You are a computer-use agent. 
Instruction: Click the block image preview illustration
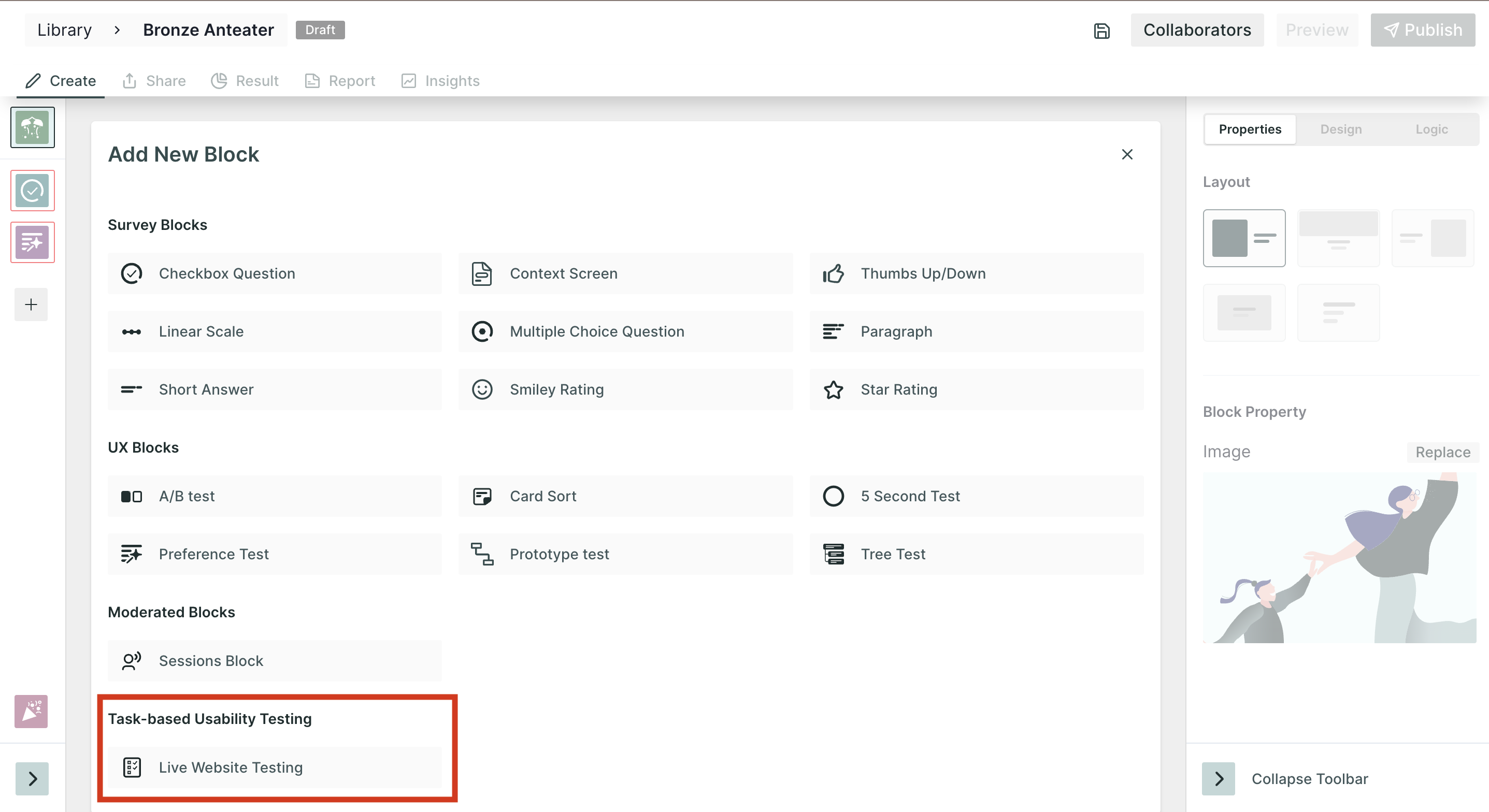[1339, 558]
